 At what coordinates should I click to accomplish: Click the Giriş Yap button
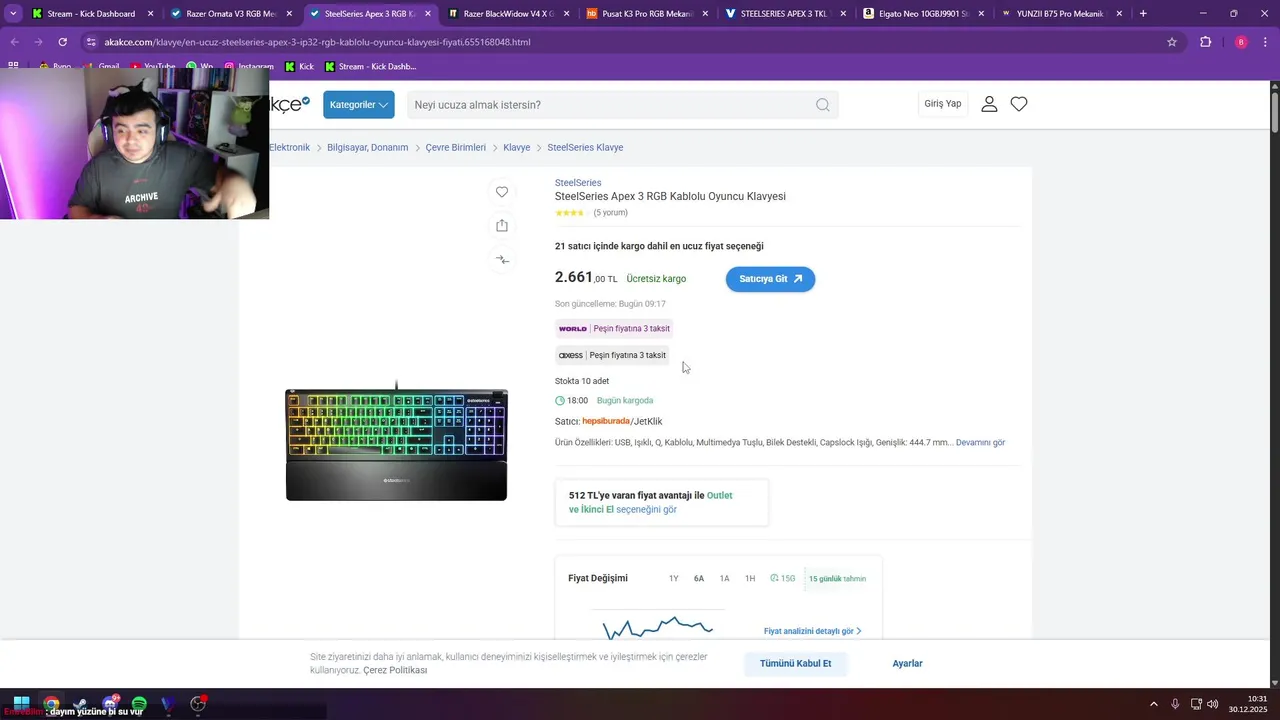coord(942,104)
